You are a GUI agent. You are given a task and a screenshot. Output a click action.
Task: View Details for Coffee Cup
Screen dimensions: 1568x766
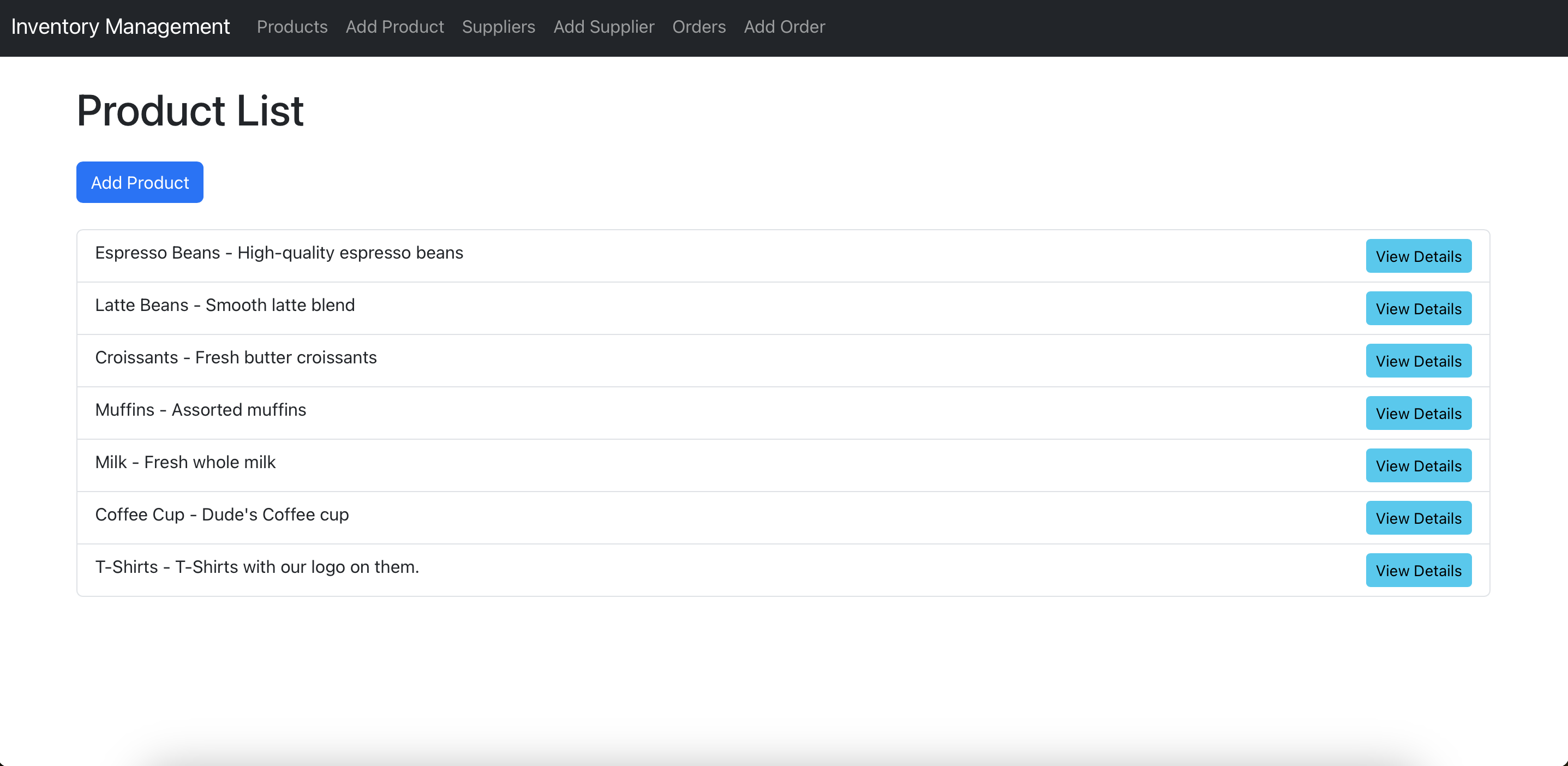1417,518
